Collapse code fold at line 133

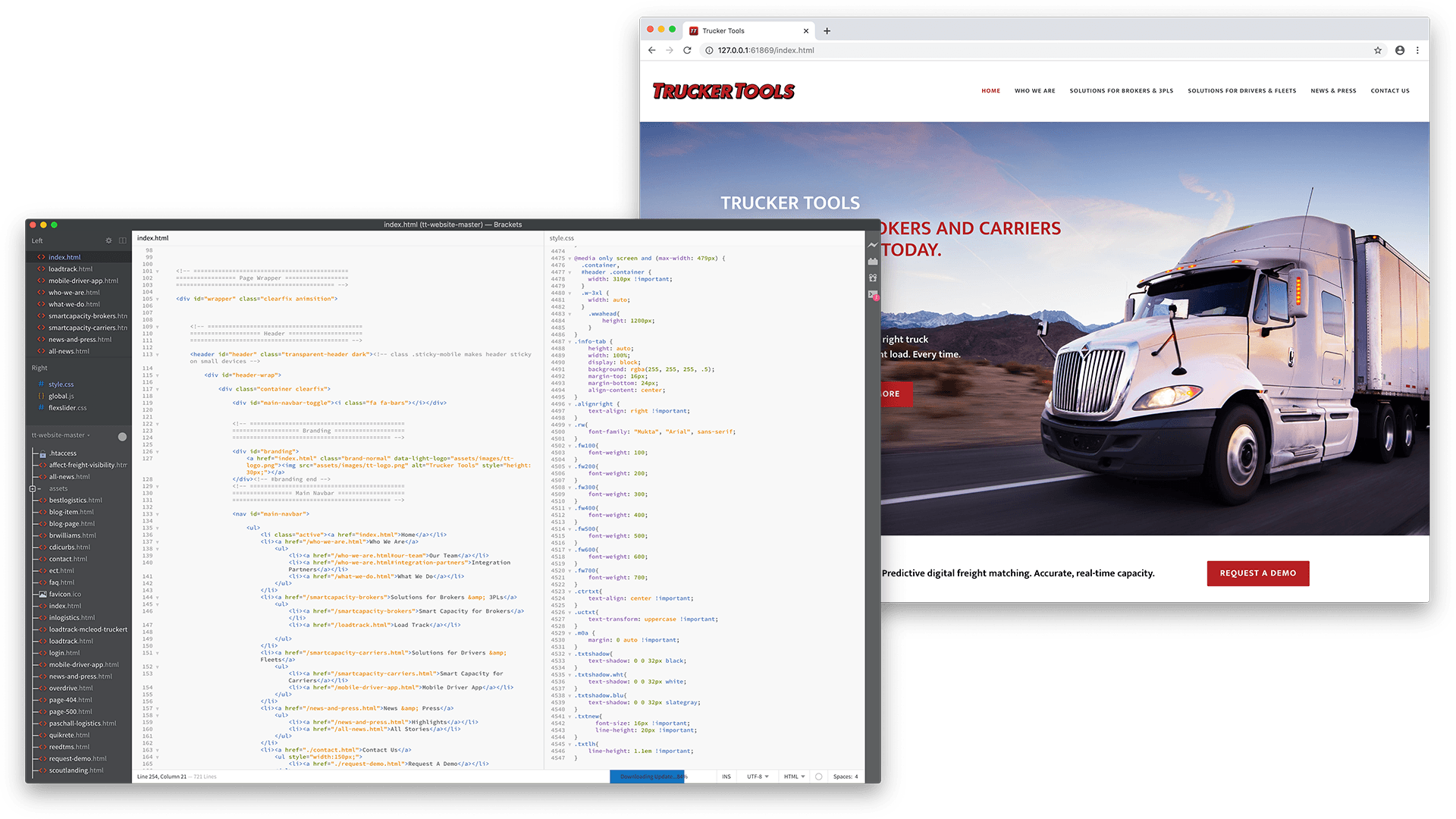click(x=158, y=514)
